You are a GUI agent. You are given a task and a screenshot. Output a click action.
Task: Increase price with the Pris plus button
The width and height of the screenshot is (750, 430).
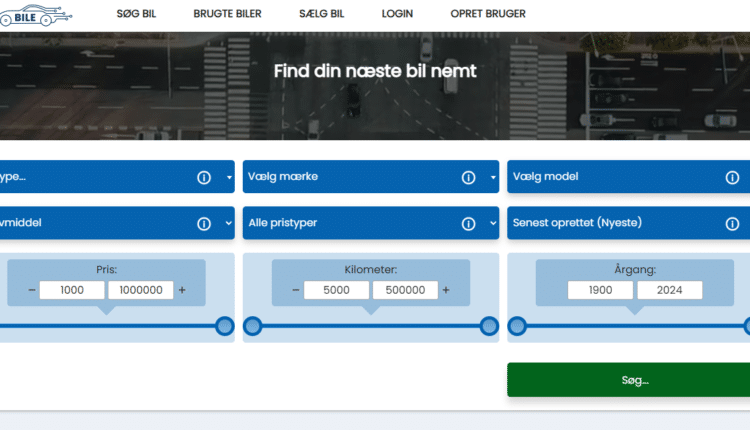pos(182,290)
